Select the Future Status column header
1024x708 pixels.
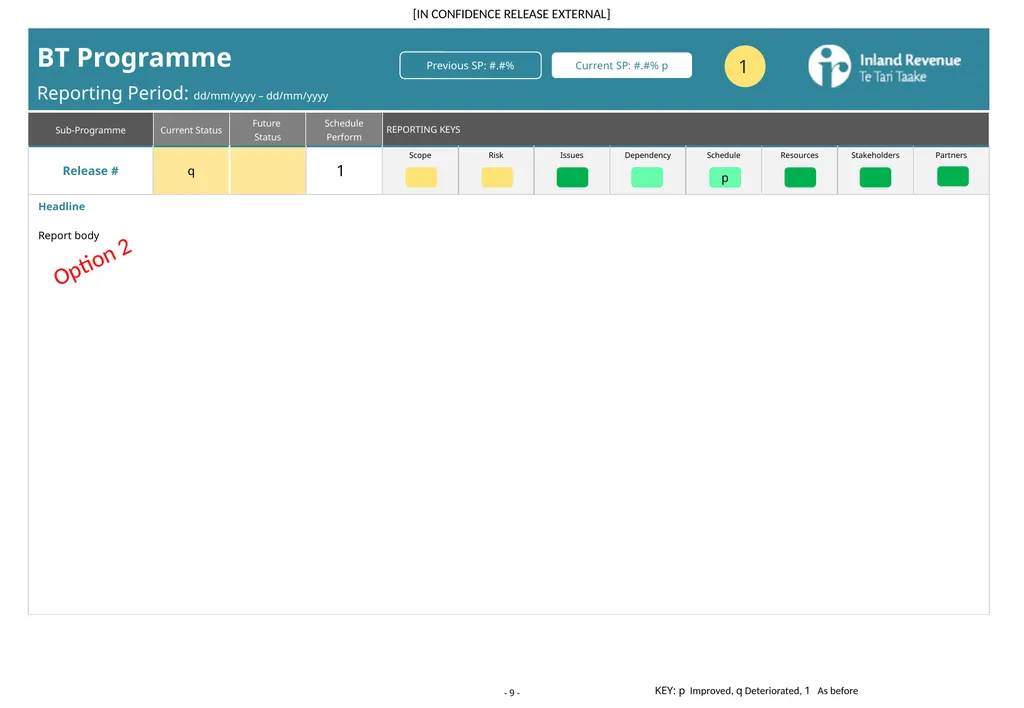coord(268,130)
